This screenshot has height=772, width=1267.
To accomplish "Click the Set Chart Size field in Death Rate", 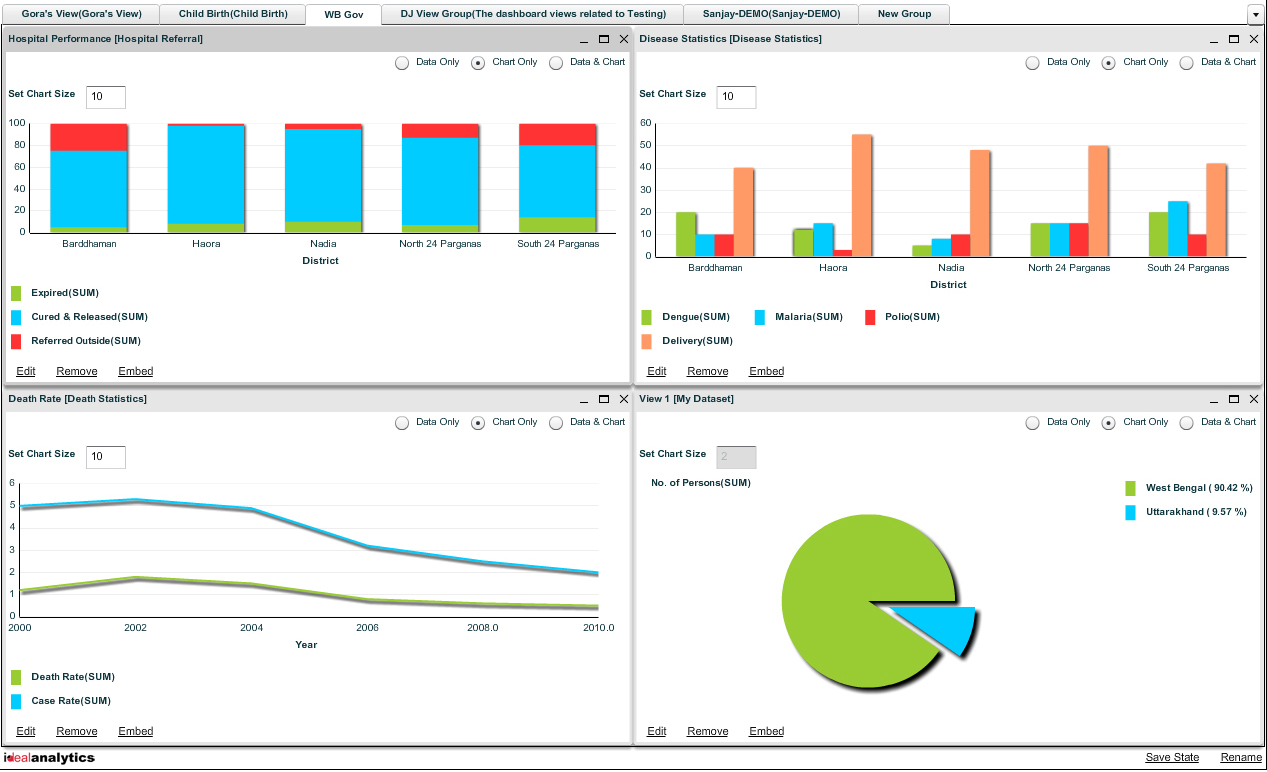I will pyautogui.click(x=105, y=457).
